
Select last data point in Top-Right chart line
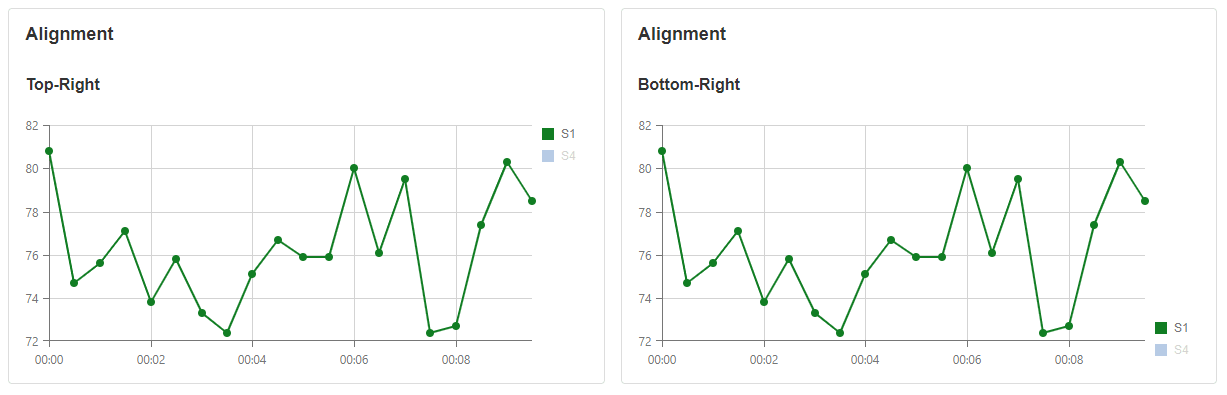532,201
